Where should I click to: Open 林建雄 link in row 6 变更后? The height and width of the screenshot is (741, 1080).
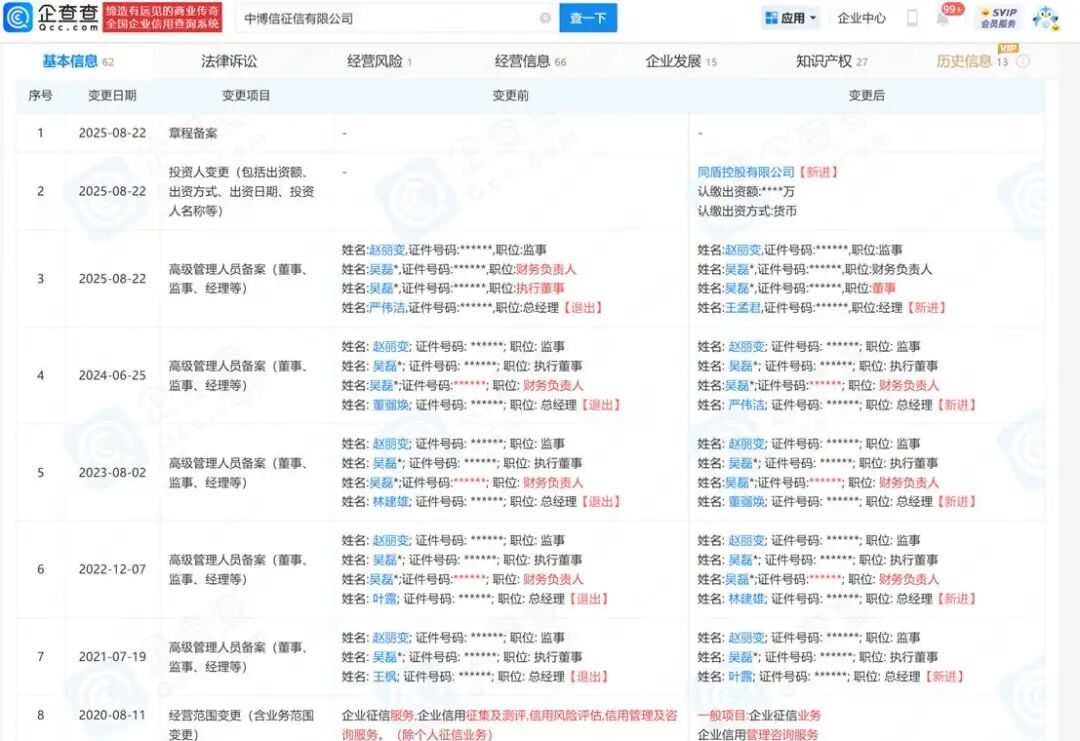point(747,599)
